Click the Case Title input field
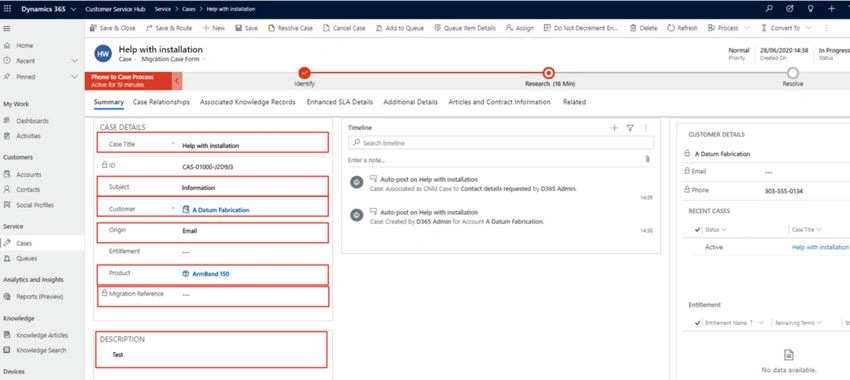Screen dimensions: 850x380 pyautogui.click(x=254, y=145)
